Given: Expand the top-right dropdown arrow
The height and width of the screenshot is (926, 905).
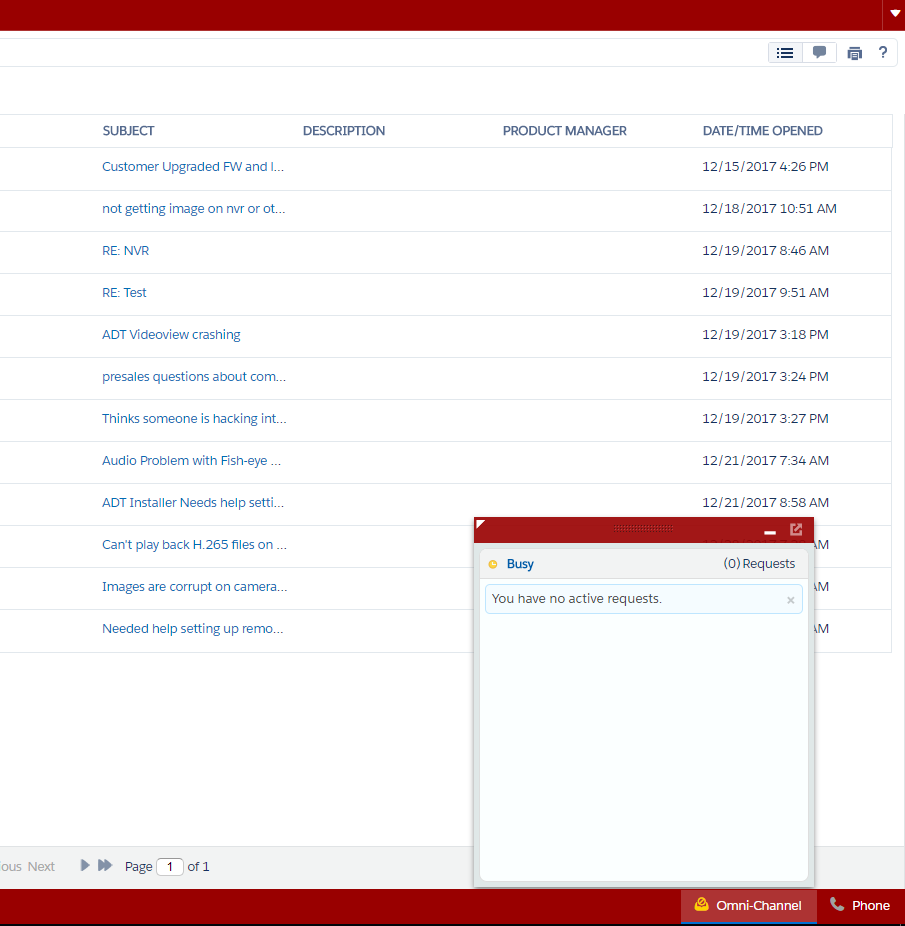Looking at the screenshot, I should pyautogui.click(x=894, y=14).
